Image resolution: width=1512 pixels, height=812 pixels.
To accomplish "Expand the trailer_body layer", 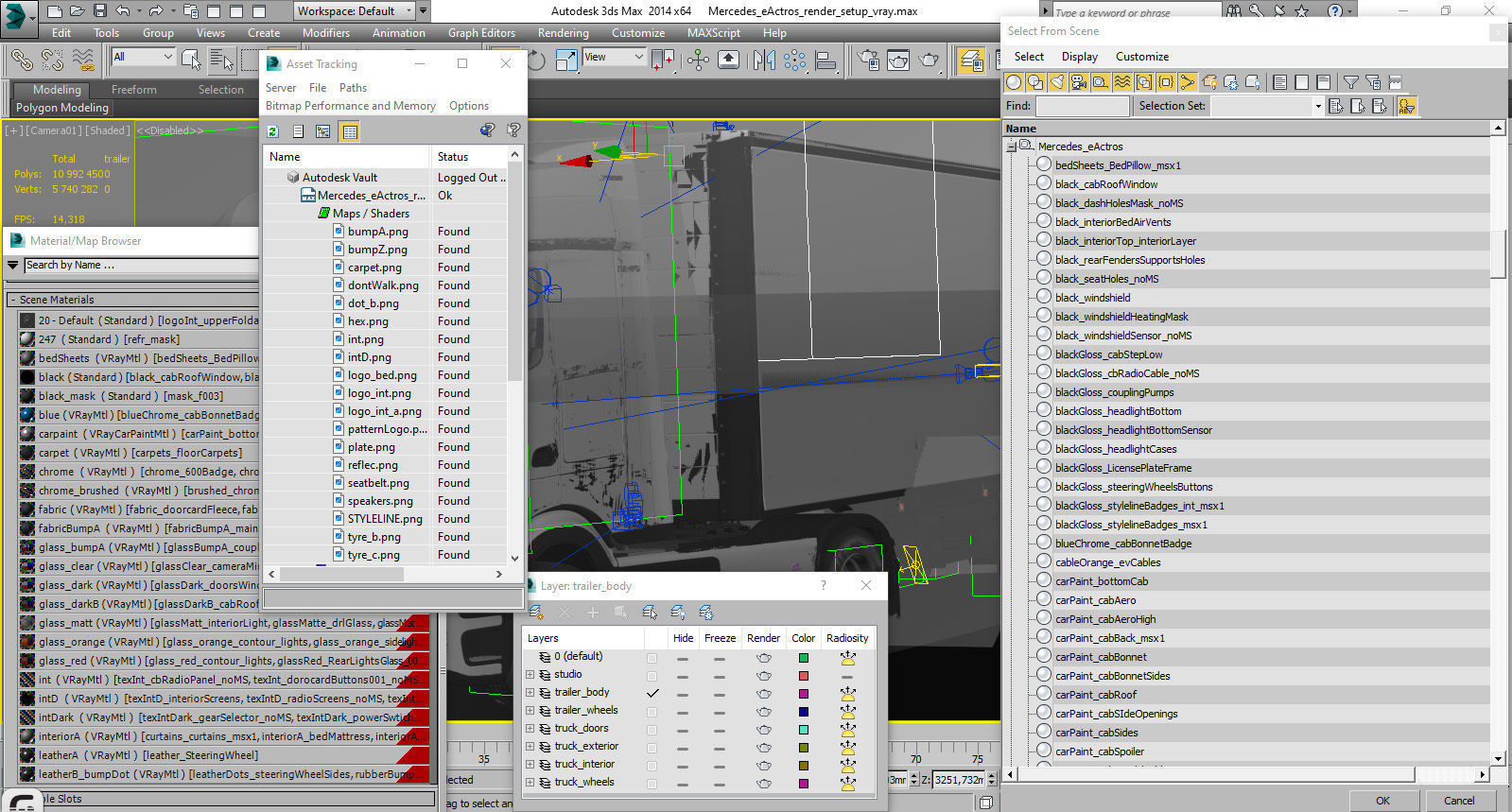I will [x=530, y=693].
